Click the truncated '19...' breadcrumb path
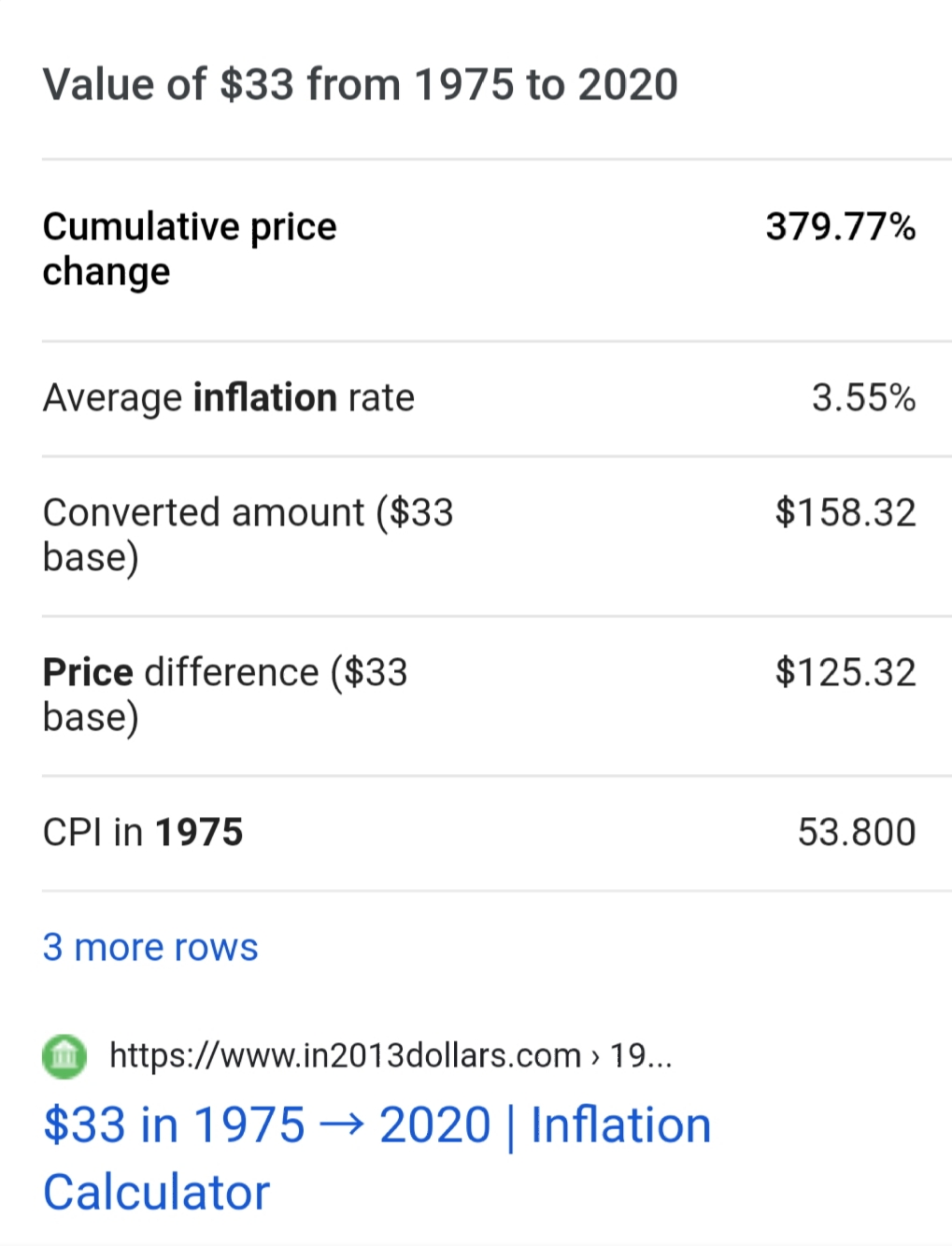The height and width of the screenshot is (1246, 952). pyautogui.click(x=641, y=1055)
